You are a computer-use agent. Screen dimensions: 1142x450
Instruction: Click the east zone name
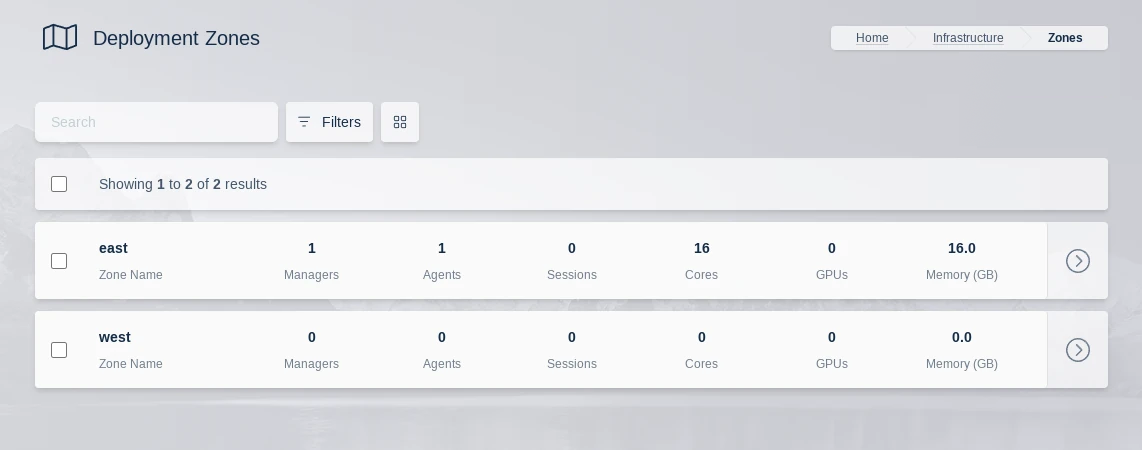pos(113,248)
